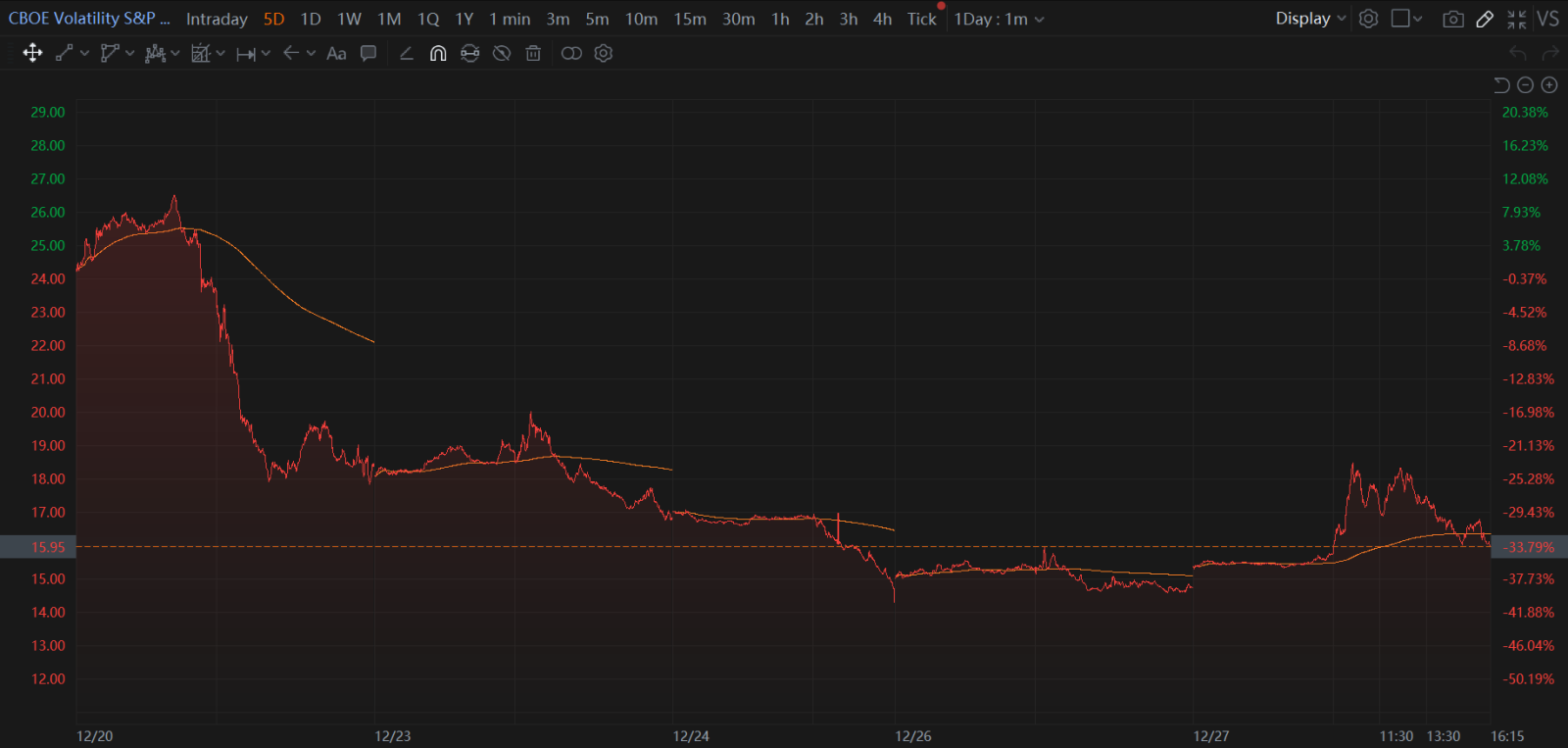Open the Display dropdown menu

1310,19
